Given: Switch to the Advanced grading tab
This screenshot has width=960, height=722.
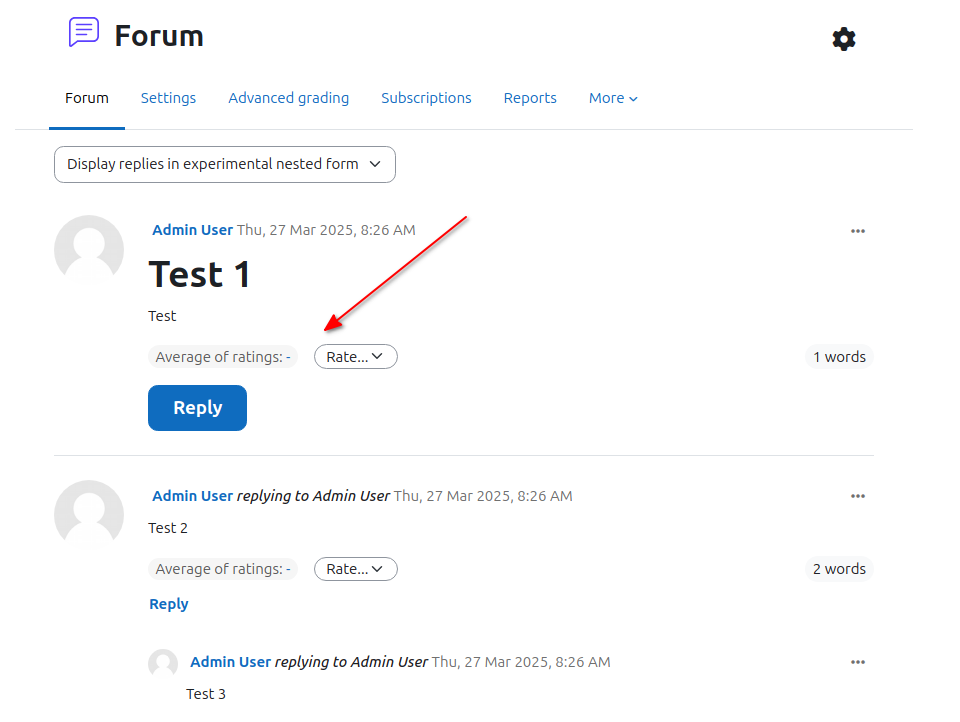Looking at the screenshot, I should pos(288,98).
